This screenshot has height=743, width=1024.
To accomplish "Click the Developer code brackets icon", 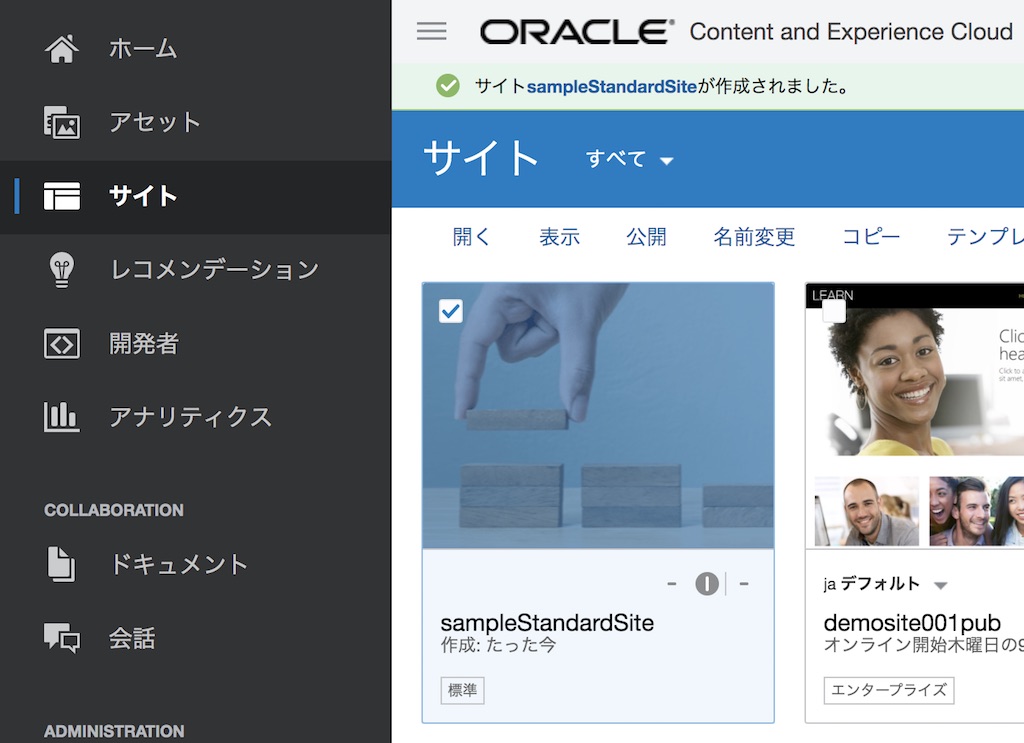I will click(62, 344).
